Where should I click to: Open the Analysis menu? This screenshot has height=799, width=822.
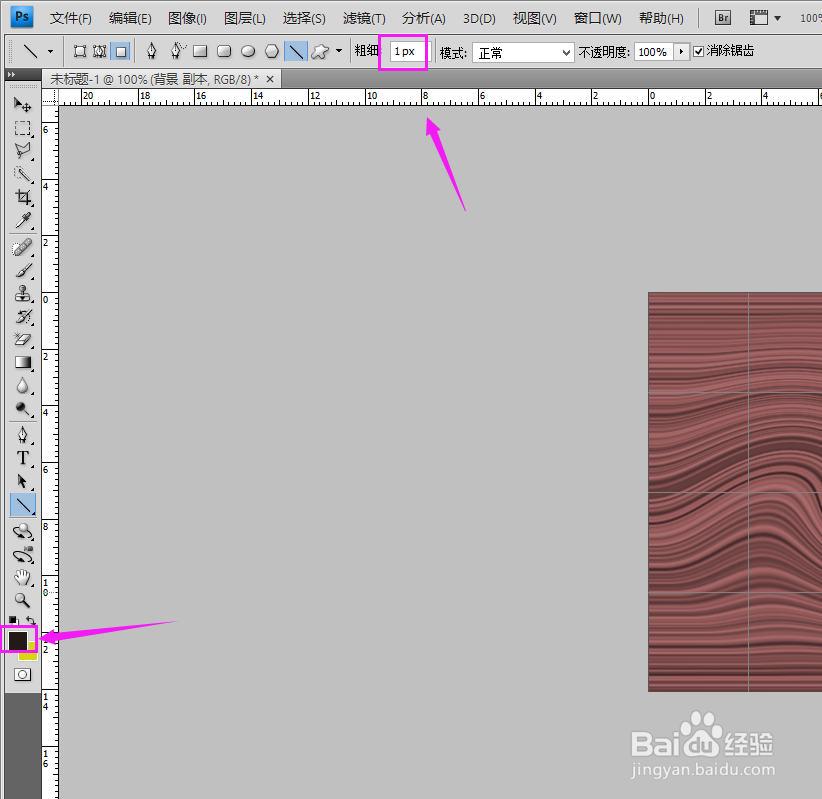tap(424, 19)
